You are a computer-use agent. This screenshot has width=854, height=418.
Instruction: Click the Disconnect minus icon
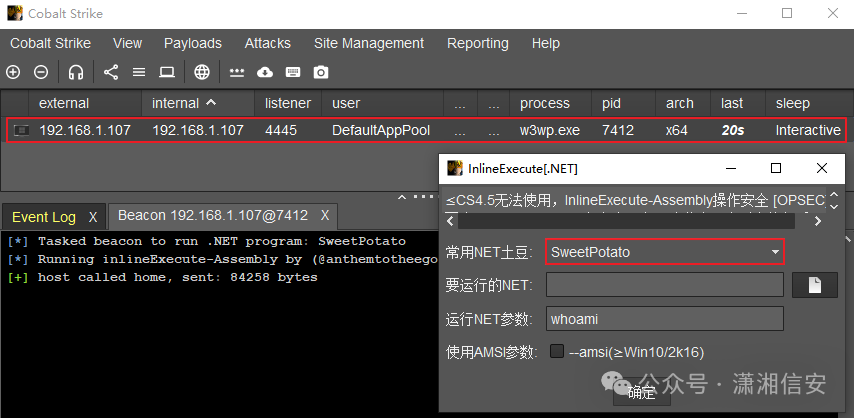tap(41, 72)
